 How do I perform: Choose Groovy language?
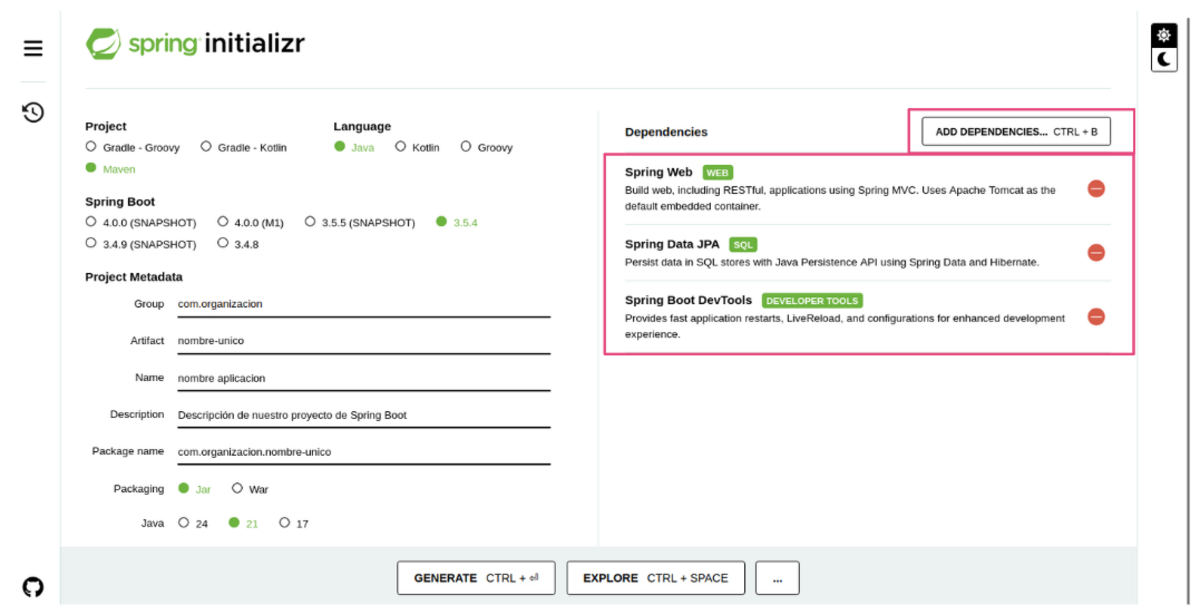(486, 147)
